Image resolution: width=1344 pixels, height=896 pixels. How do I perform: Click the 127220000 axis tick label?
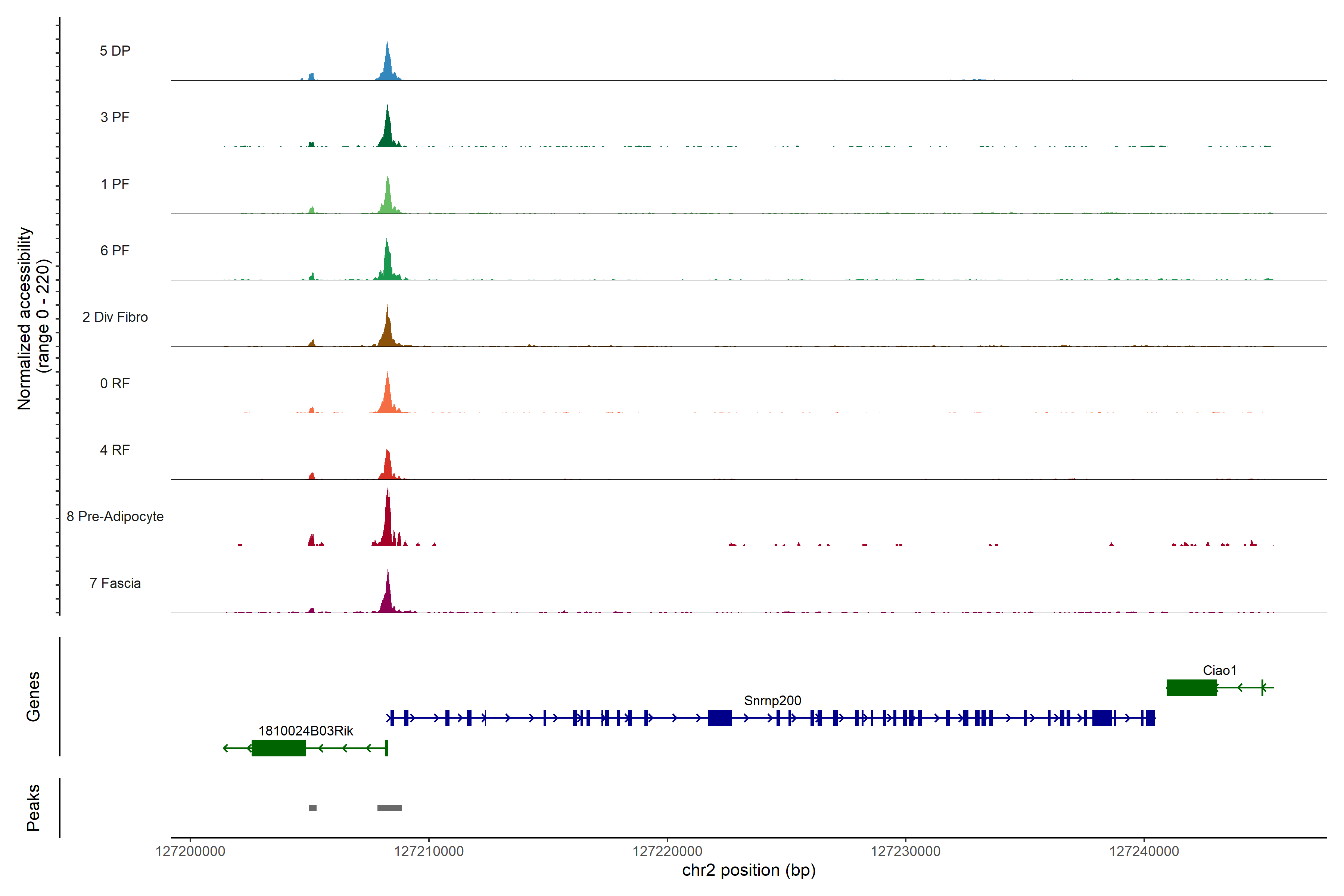click(667, 852)
